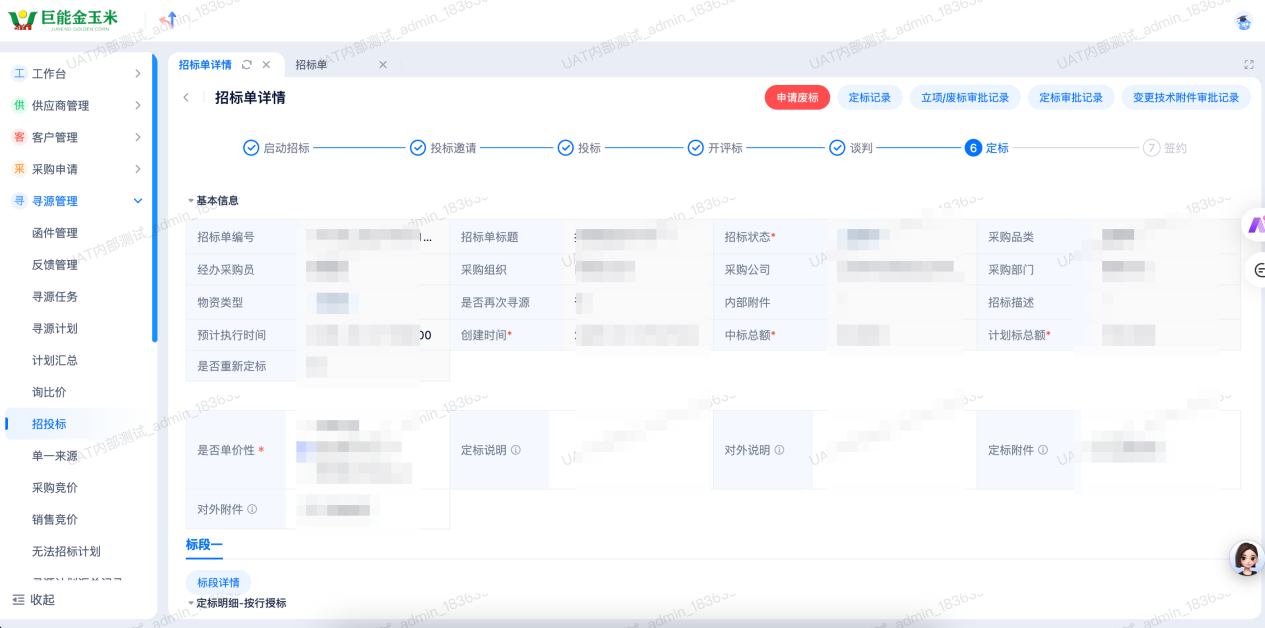Click step 7 签约 in progress bar
This screenshot has width=1265, height=628.
(x=1164, y=148)
